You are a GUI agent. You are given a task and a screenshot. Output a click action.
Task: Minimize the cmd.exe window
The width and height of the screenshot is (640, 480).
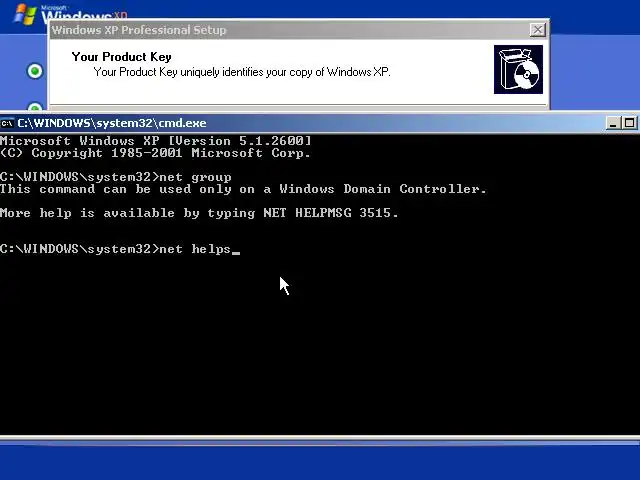click(613, 123)
